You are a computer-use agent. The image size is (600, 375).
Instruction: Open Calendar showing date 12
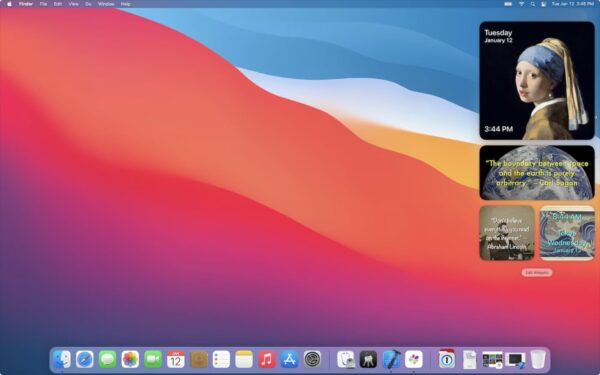pos(176,360)
